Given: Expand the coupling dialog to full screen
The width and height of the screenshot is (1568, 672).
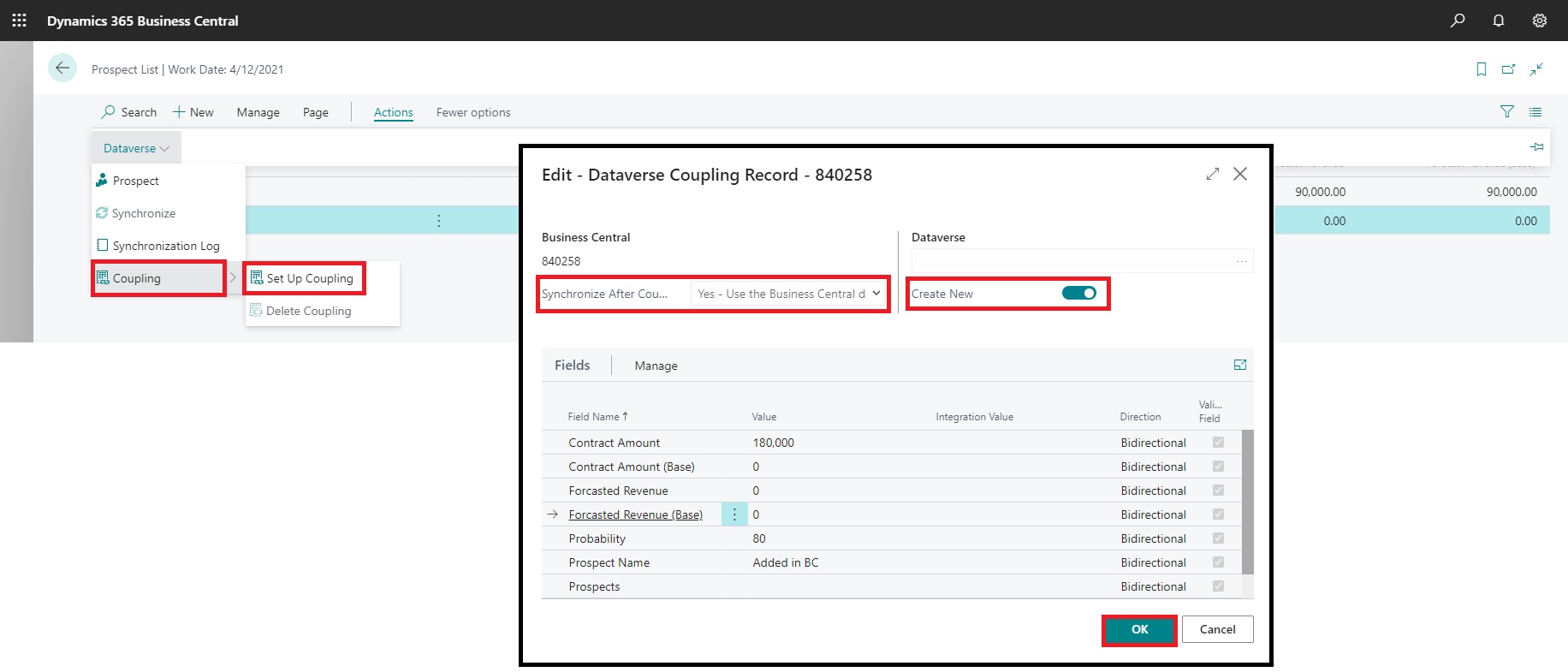Looking at the screenshot, I should click(x=1212, y=174).
